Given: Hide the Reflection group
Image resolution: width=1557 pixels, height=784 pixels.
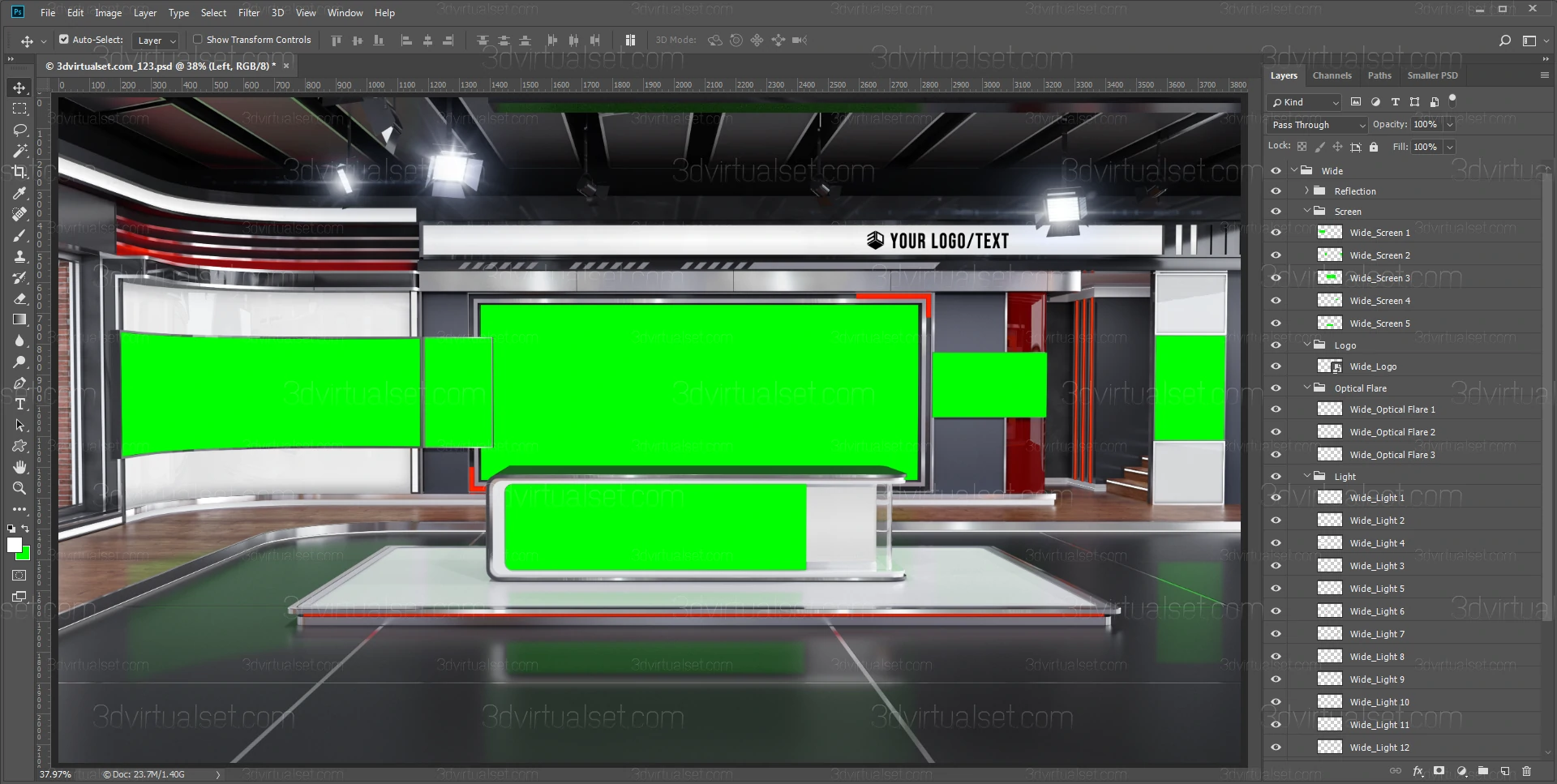Looking at the screenshot, I should tap(1276, 191).
